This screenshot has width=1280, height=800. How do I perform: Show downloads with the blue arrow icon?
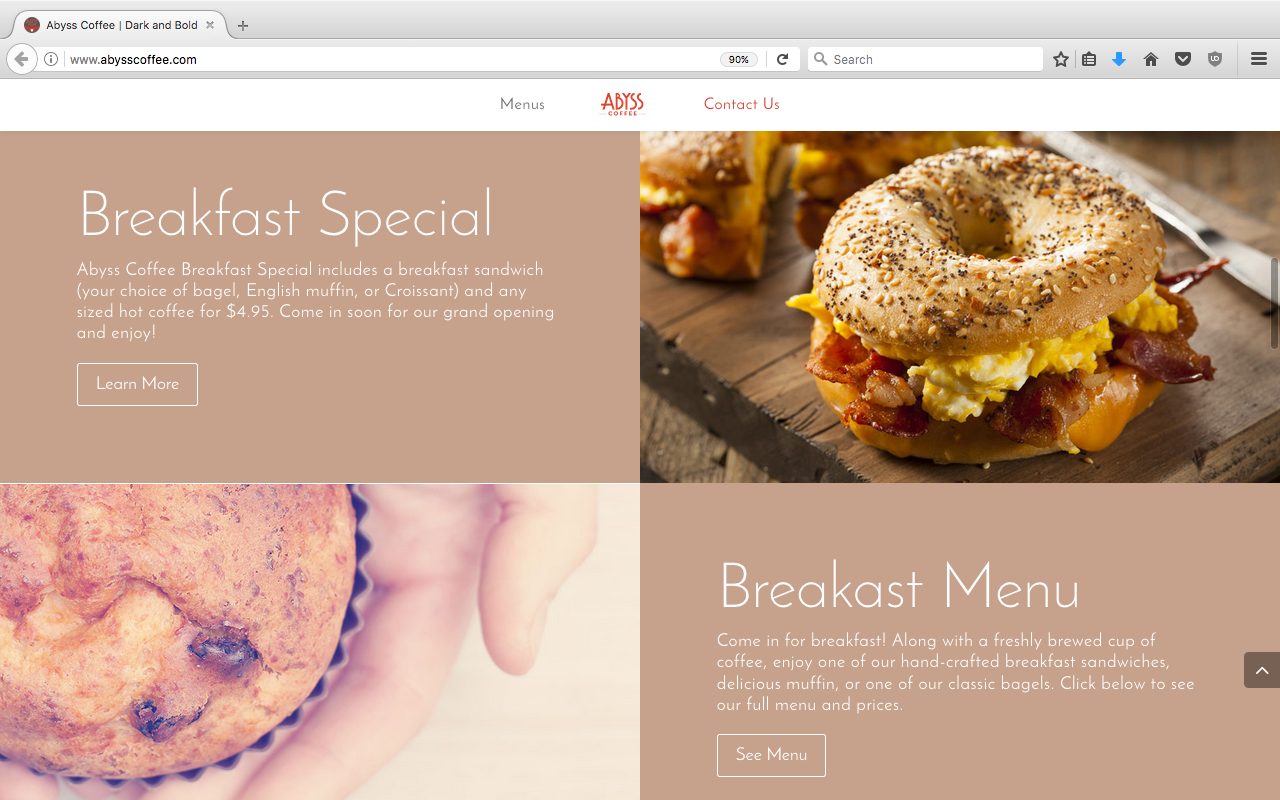1119,59
